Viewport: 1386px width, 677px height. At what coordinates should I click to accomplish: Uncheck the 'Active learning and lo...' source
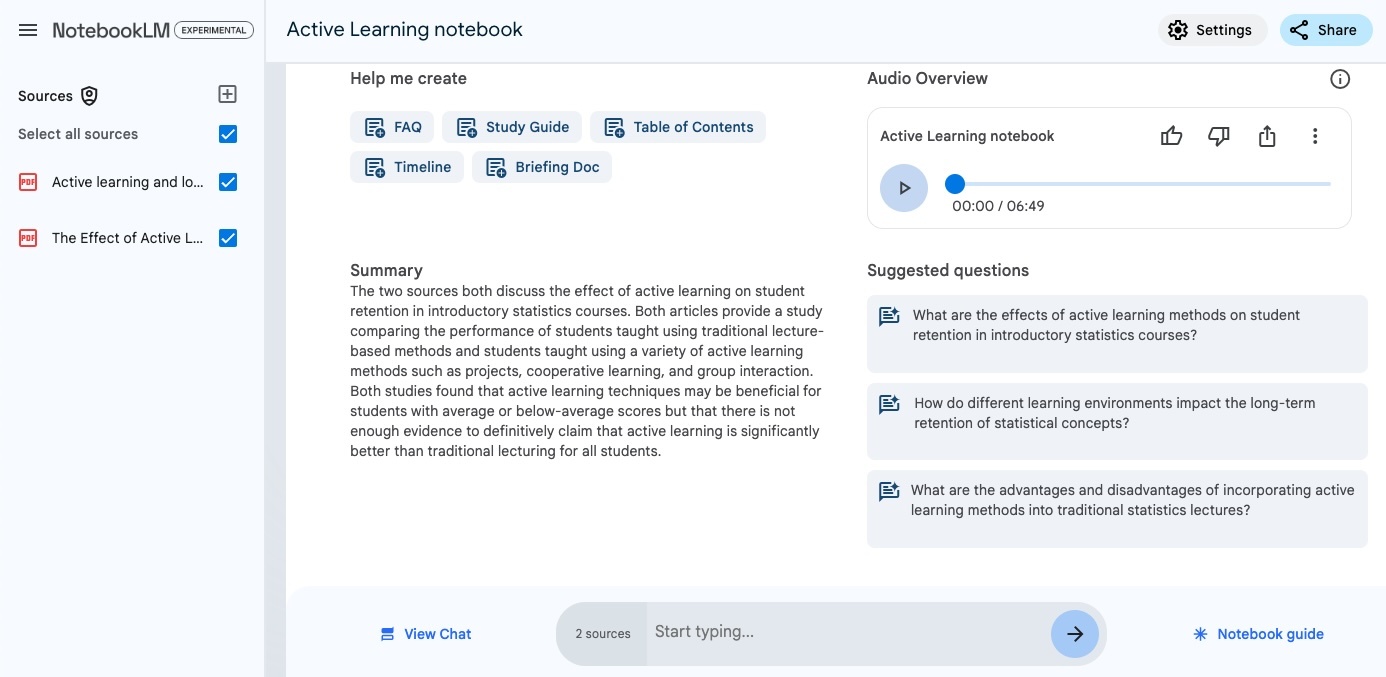[x=228, y=182]
